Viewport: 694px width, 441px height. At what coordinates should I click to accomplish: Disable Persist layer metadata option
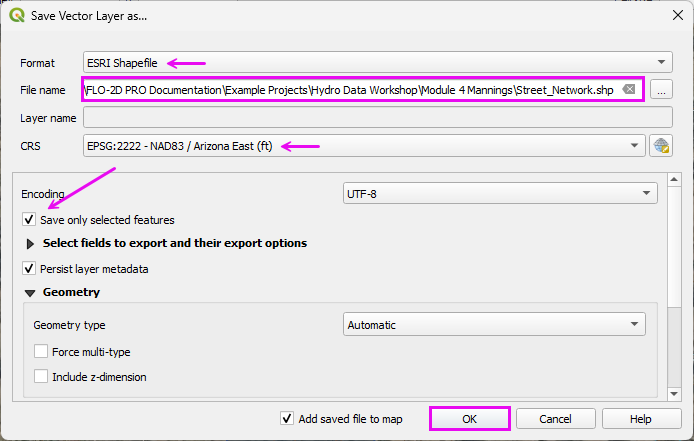point(28,269)
